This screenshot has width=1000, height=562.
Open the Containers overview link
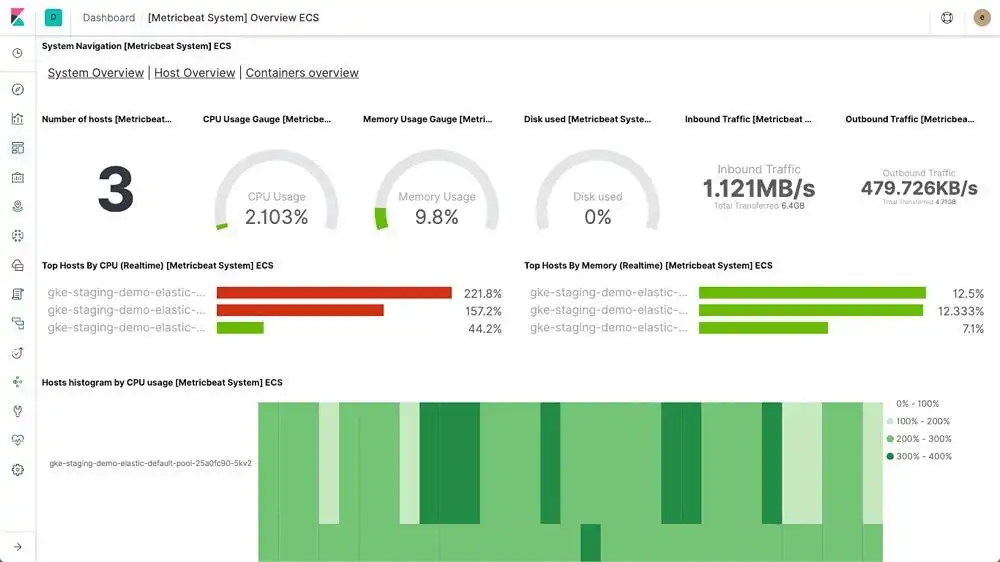pyautogui.click(x=302, y=73)
